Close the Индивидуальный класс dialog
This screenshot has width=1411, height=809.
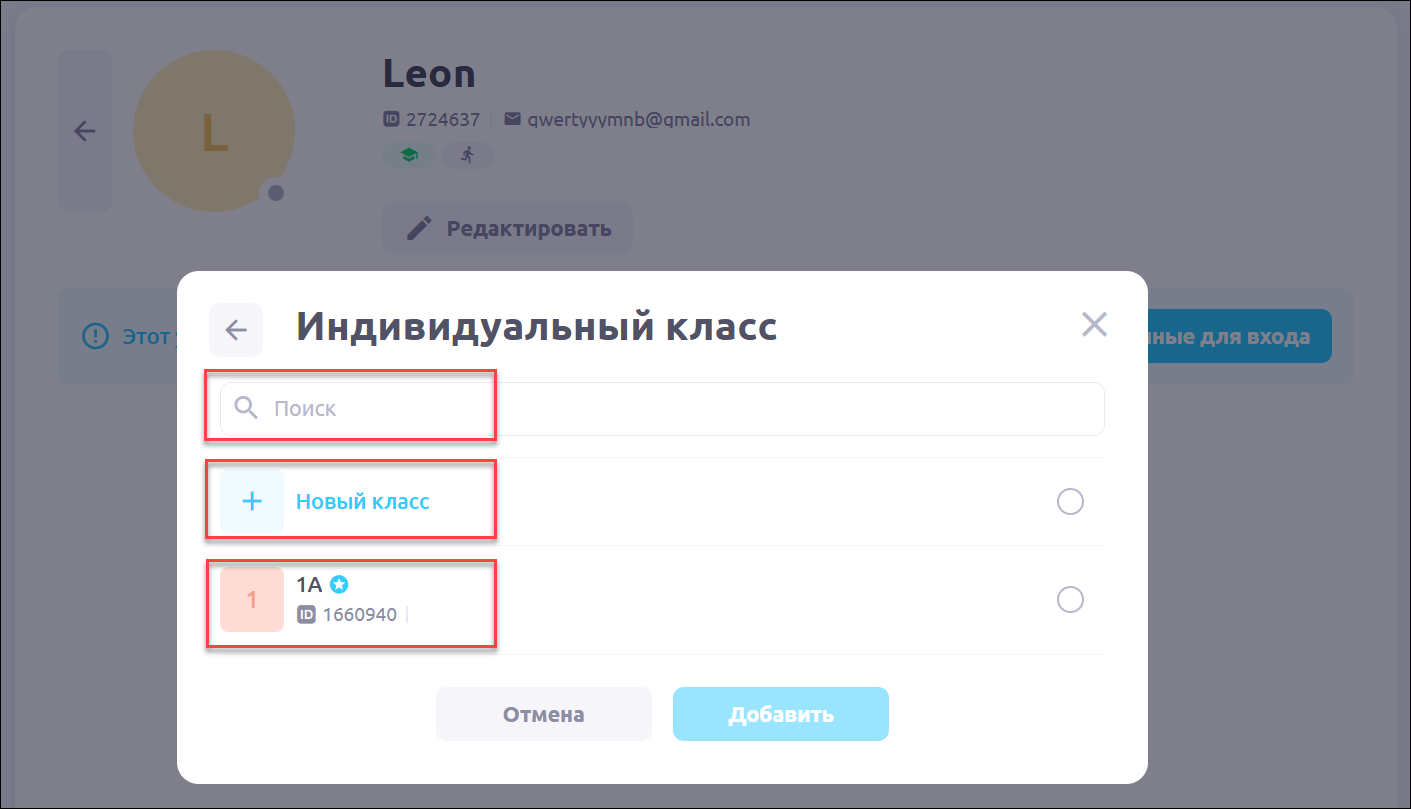point(1094,324)
